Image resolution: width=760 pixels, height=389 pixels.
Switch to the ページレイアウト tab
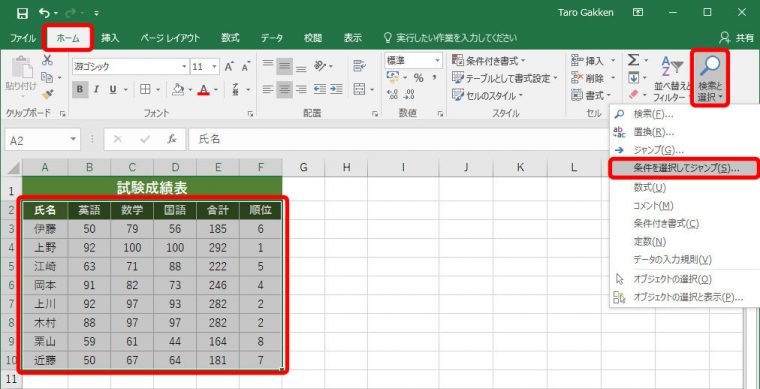click(x=170, y=38)
